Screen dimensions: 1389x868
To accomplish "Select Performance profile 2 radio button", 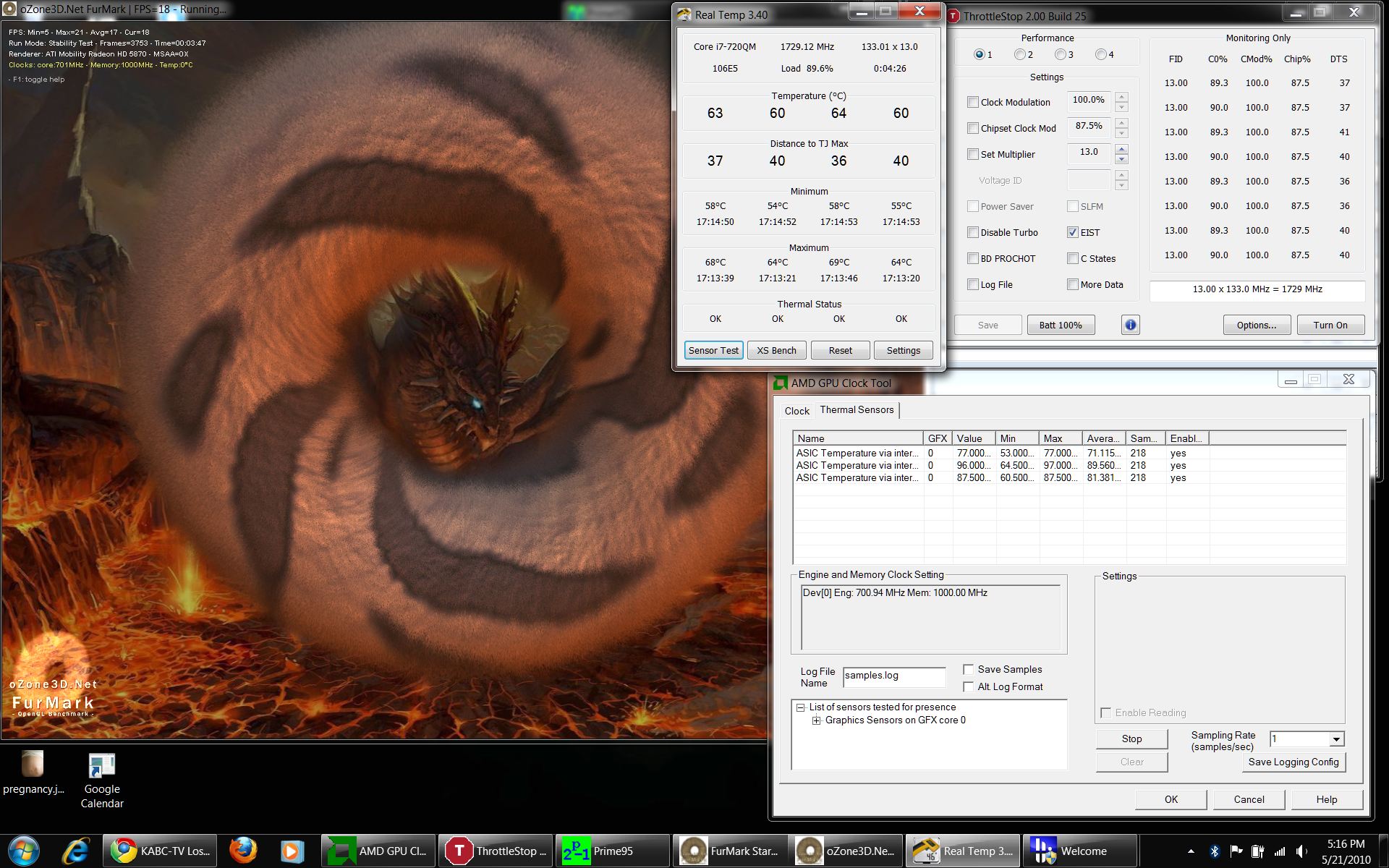I will [1019, 54].
